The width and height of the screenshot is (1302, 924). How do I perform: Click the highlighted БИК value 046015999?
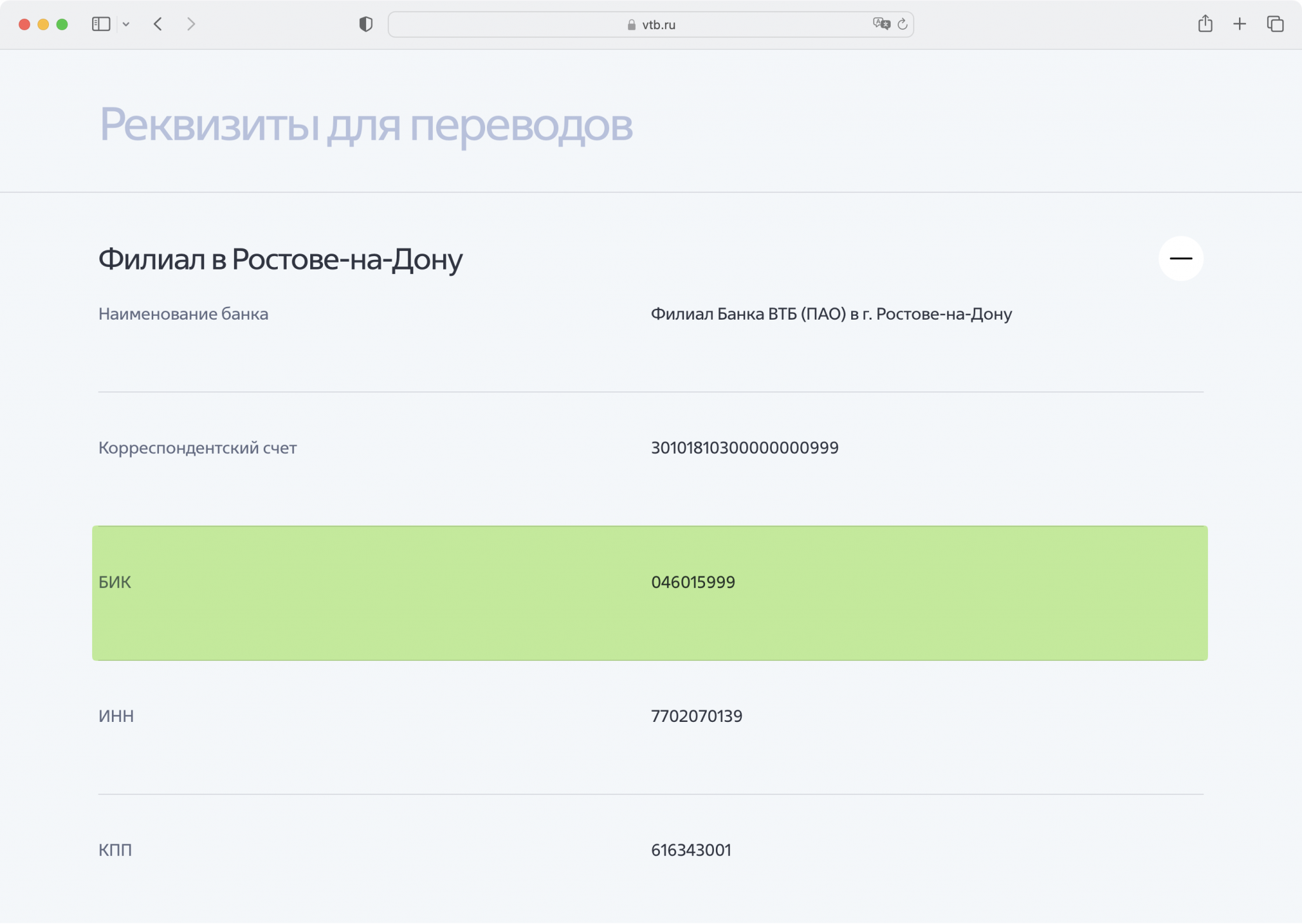693,582
